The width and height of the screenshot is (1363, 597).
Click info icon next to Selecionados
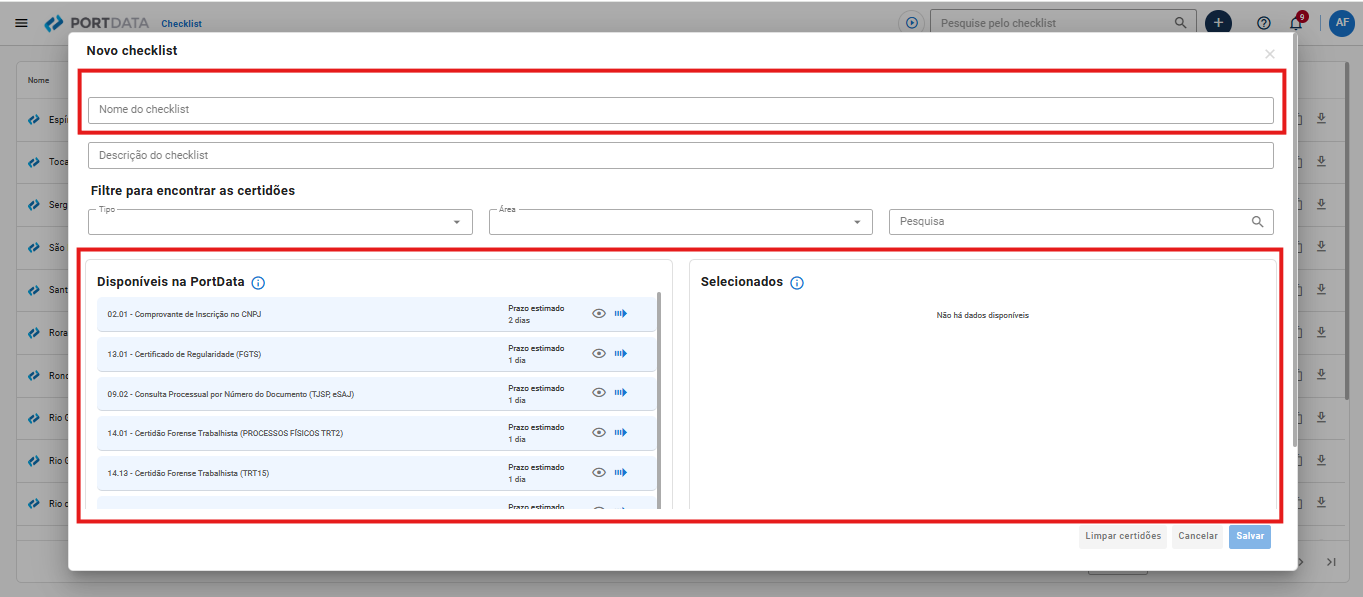coord(797,283)
